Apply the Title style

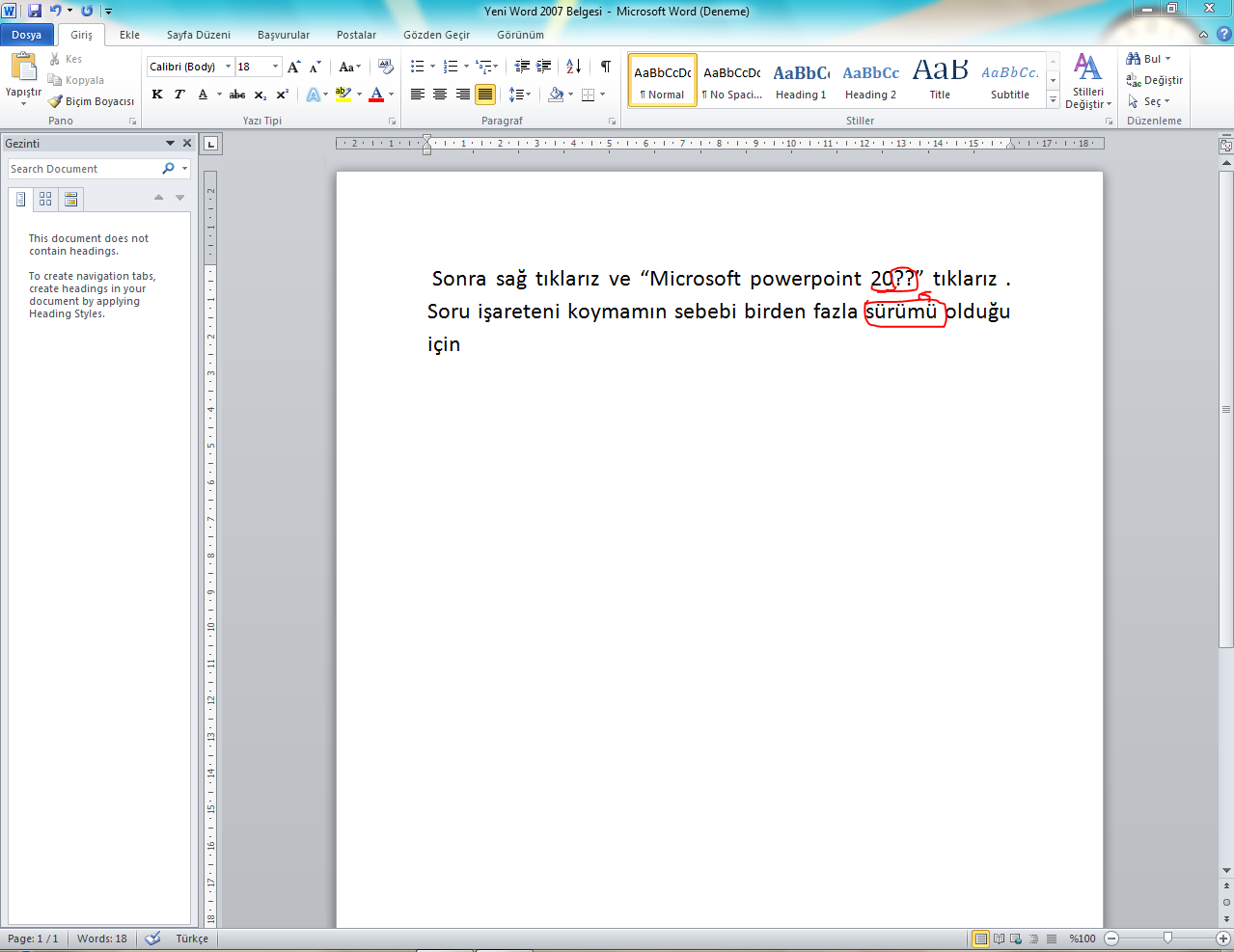point(940,80)
